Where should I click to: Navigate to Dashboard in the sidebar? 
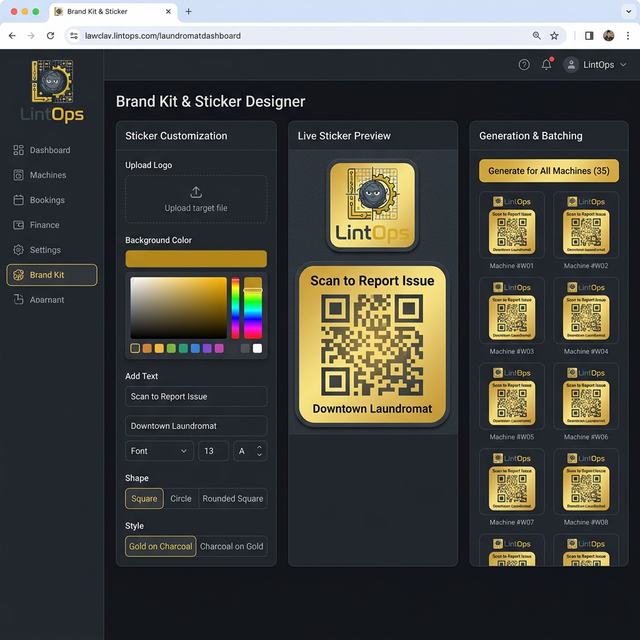point(50,150)
